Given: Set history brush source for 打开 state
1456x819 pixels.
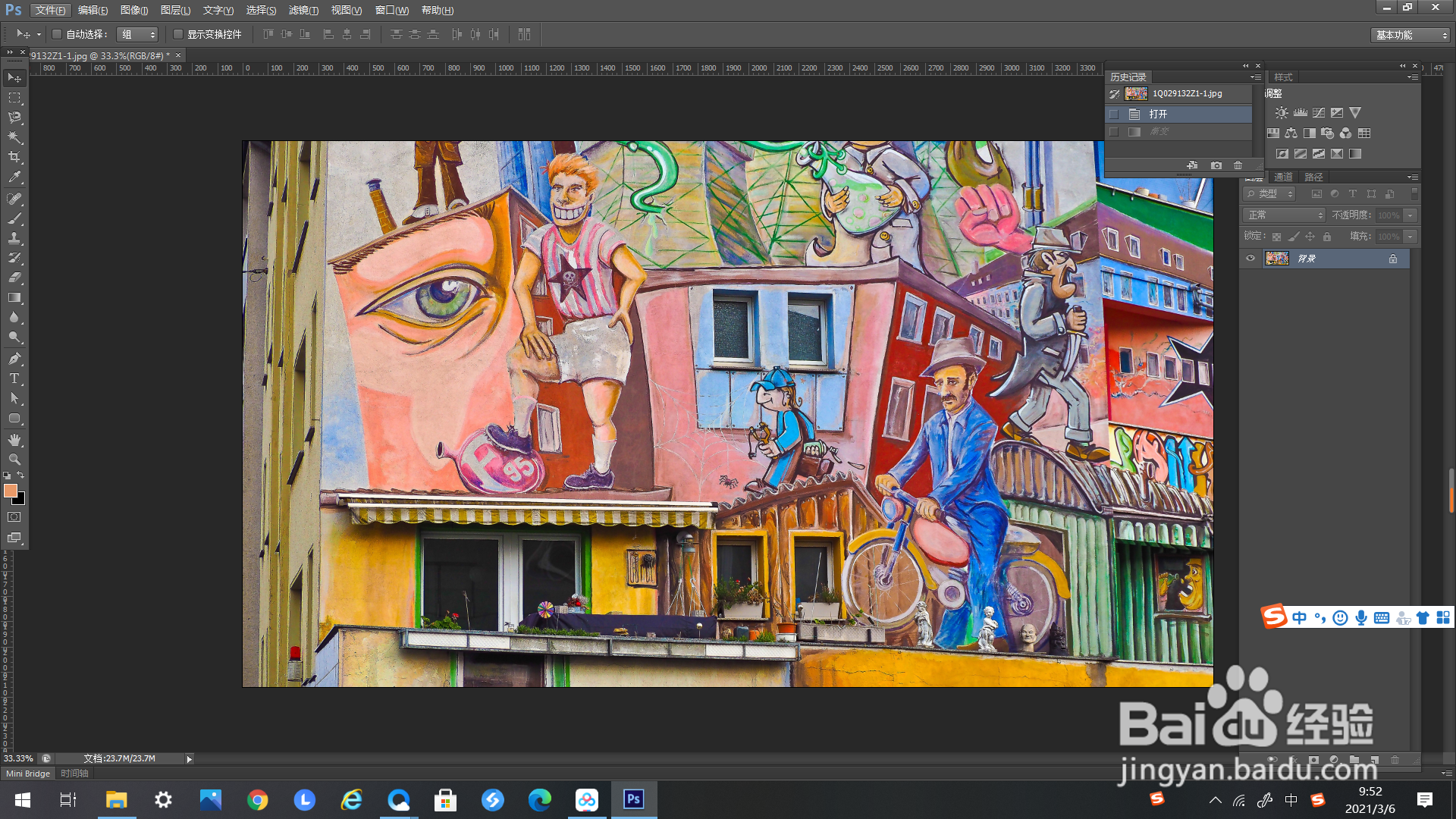Looking at the screenshot, I should point(1114,115).
